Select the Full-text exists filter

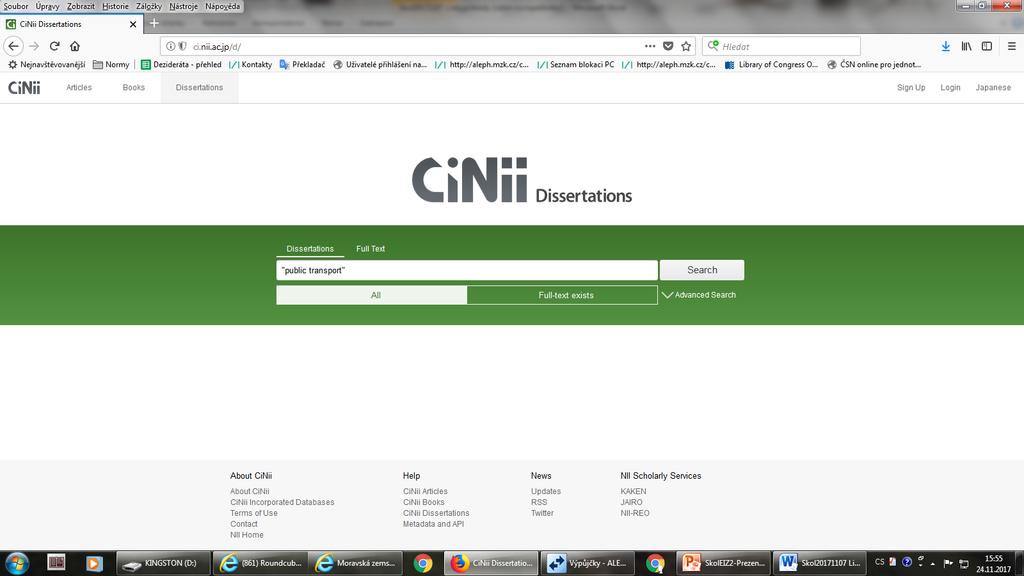point(562,295)
